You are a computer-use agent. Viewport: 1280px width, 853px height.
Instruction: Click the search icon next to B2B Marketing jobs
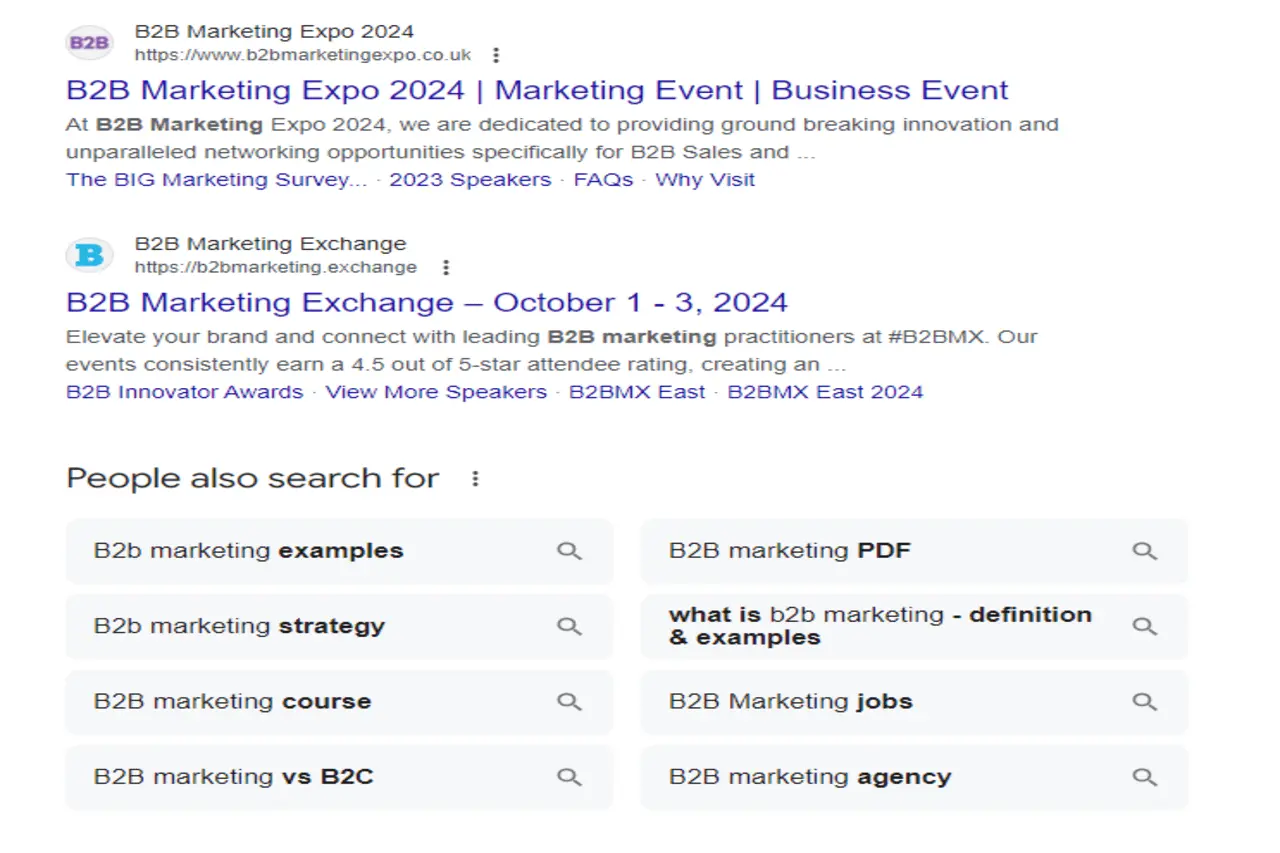click(1144, 702)
